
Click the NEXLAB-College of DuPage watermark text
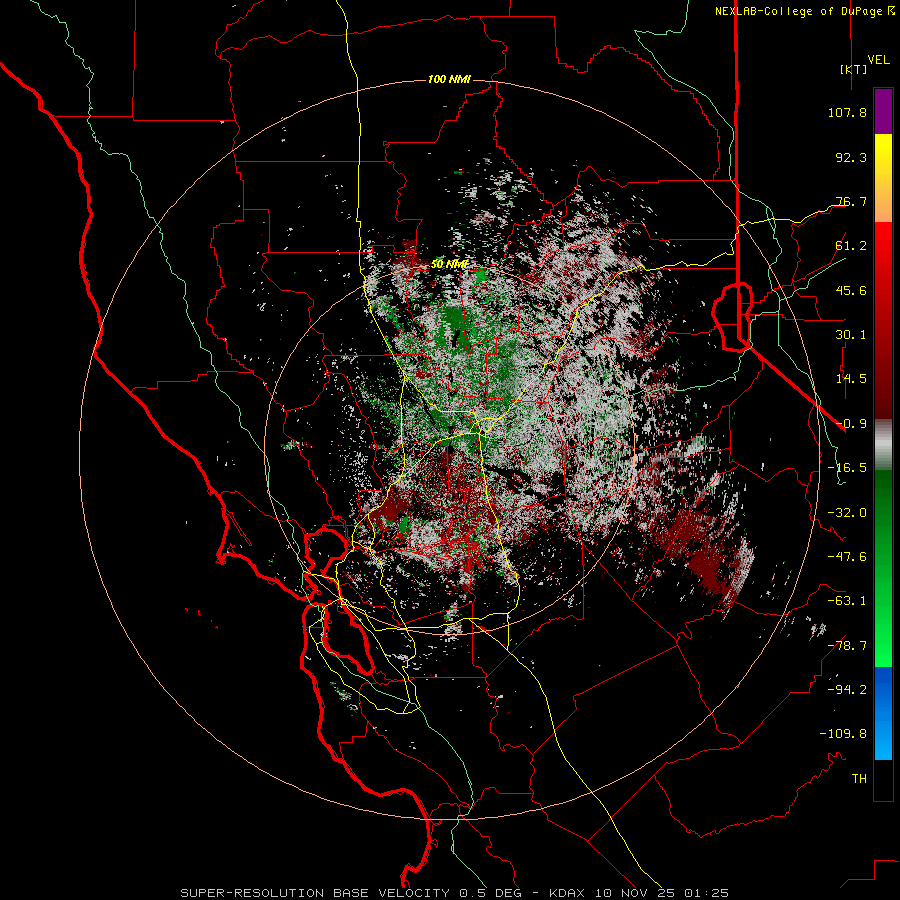pyautogui.click(x=804, y=11)
